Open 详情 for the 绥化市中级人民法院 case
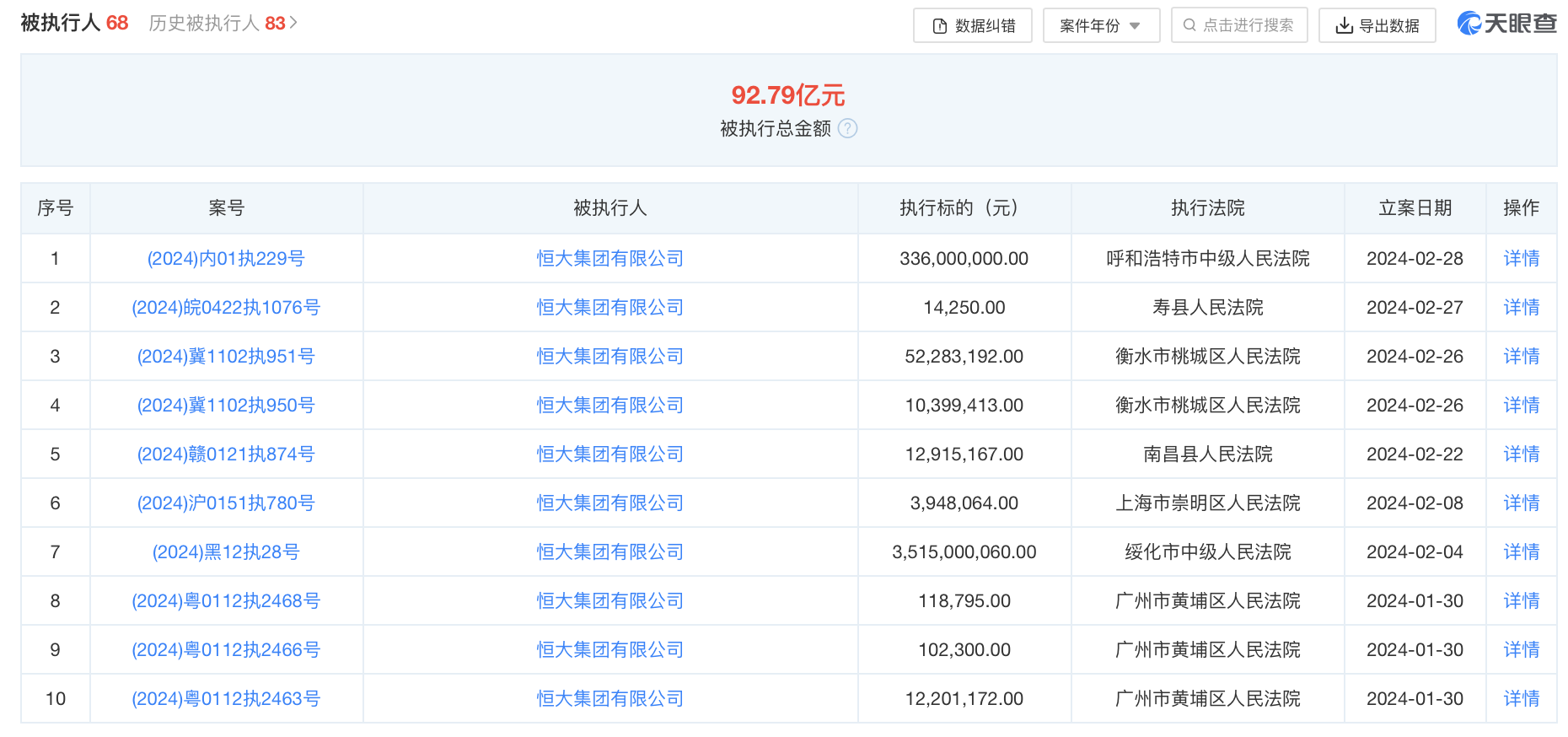Image resolution: width=1568 pixels, height=737 pixels. [x=1521, y=552]
